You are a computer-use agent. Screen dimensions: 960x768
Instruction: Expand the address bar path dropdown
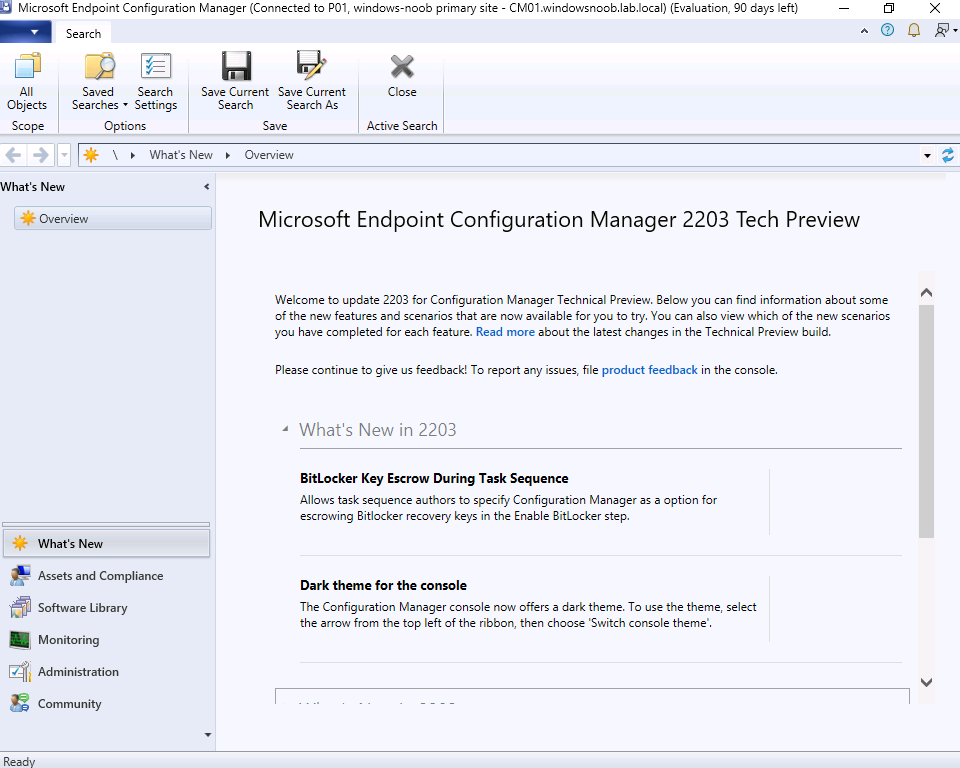tap(927, 156)
